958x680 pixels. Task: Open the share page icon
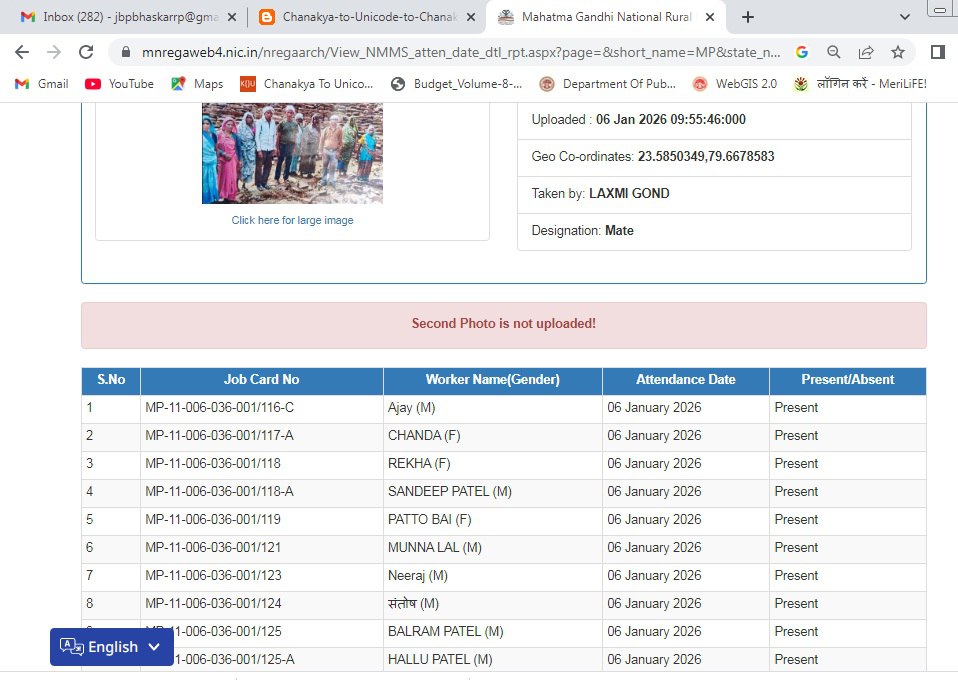866,52
